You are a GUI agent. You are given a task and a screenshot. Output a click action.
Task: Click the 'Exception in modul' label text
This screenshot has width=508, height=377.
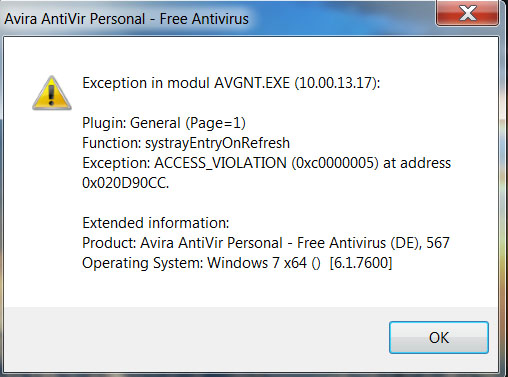point(146,83)
